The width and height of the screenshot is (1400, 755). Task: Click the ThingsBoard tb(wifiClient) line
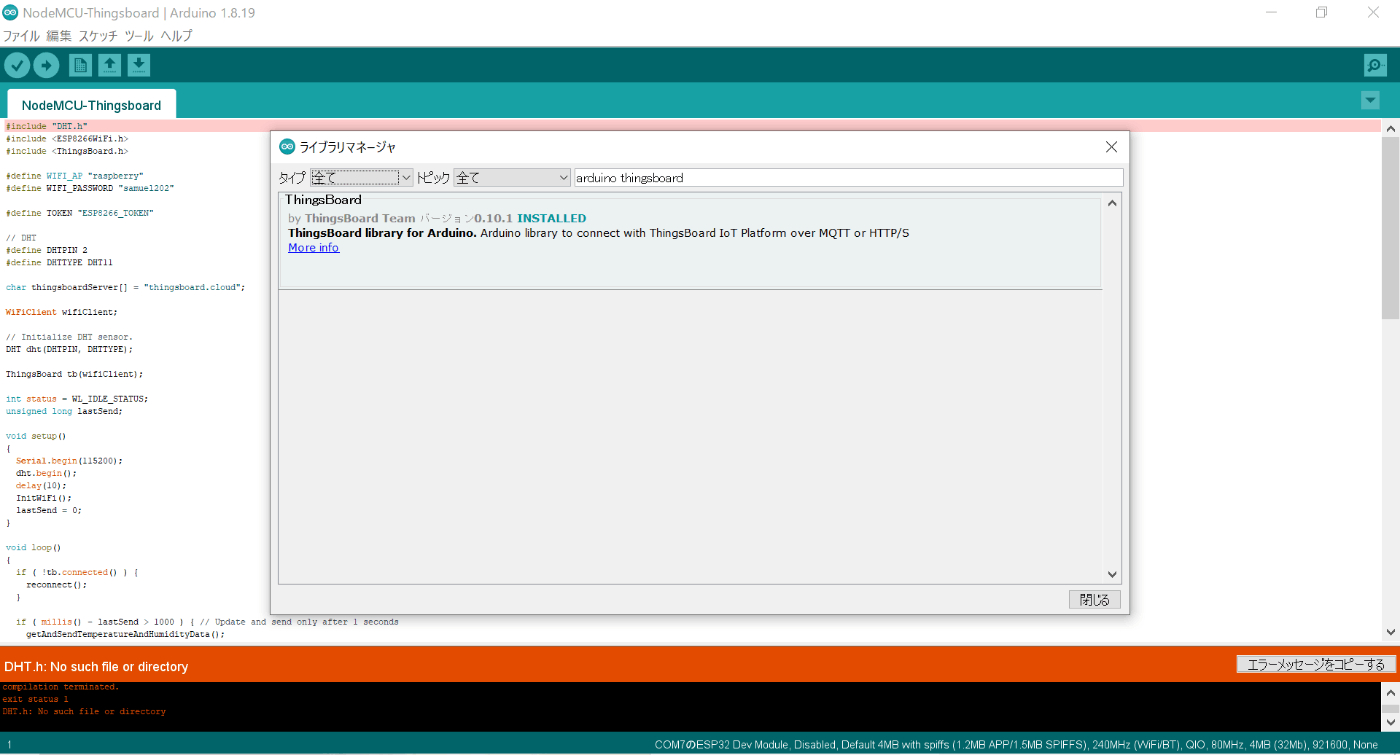(74, 374)
